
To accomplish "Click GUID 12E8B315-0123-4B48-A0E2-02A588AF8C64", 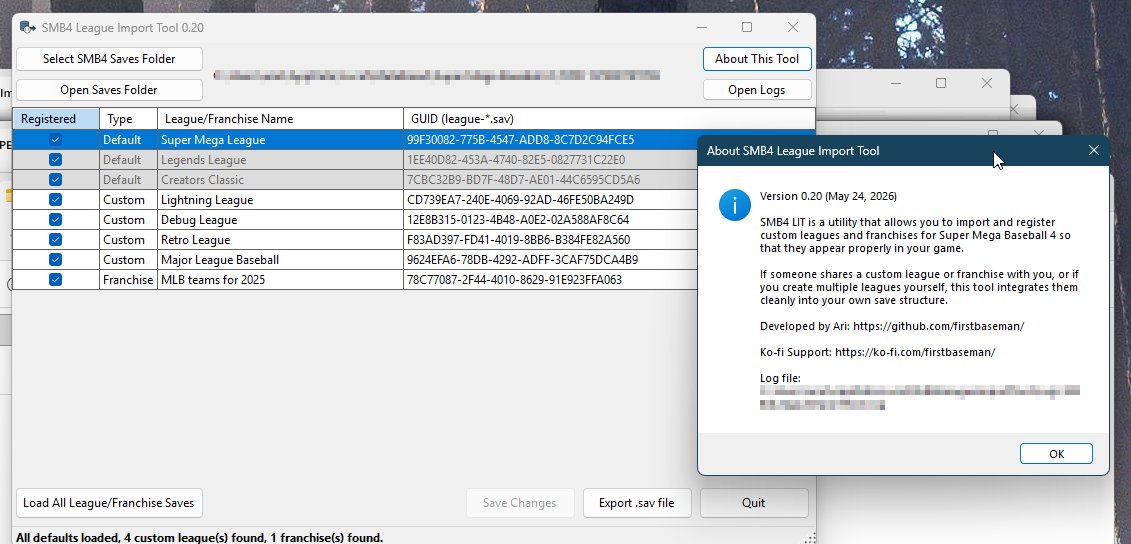I will coord(518,220).
